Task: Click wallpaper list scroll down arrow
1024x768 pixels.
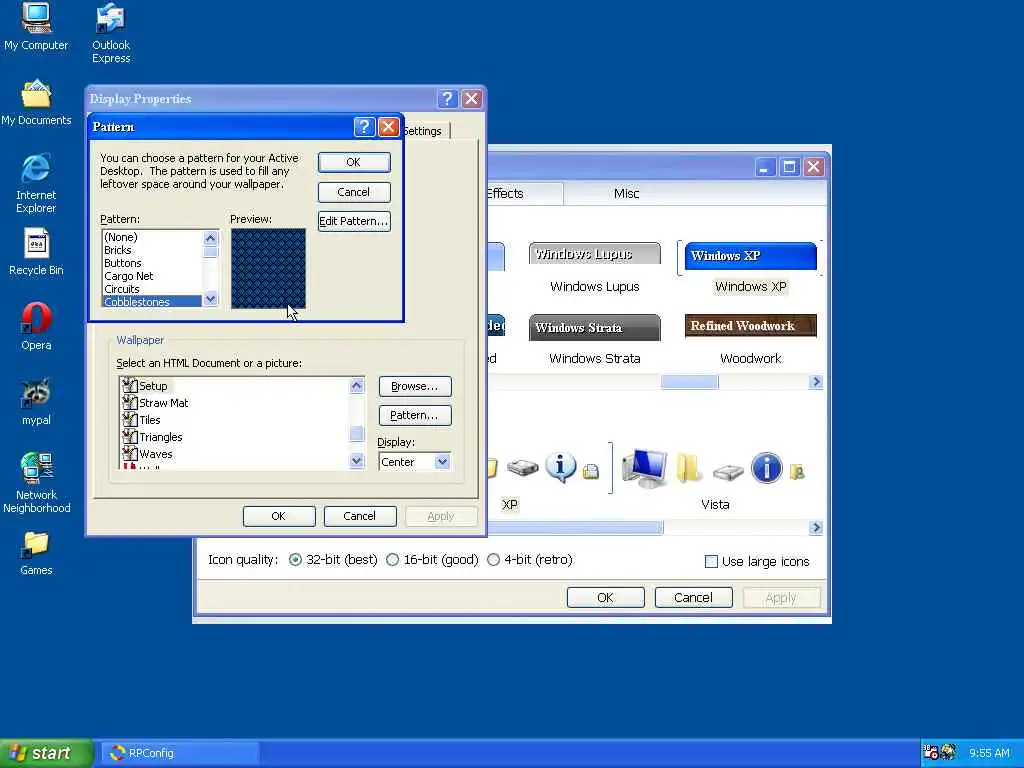Action: (357, 460)
